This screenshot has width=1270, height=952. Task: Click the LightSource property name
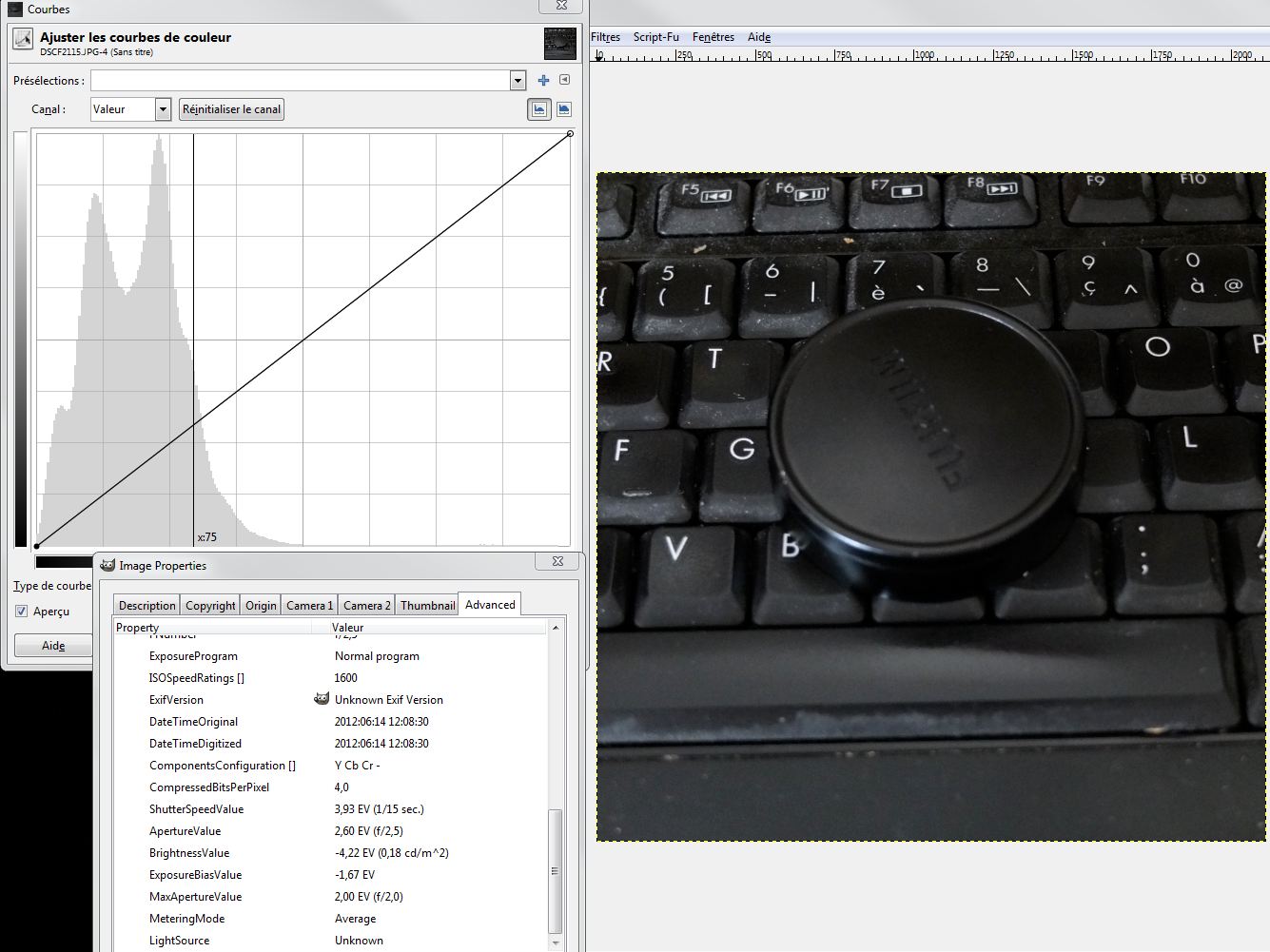[x=179, y=941]
